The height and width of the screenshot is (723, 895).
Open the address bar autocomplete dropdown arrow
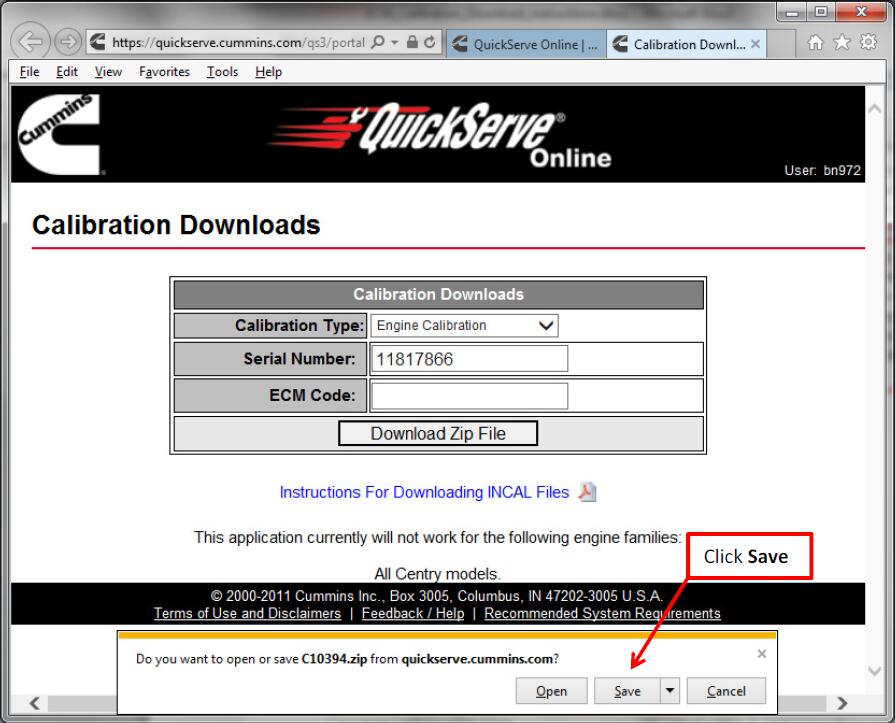[394, 42]
